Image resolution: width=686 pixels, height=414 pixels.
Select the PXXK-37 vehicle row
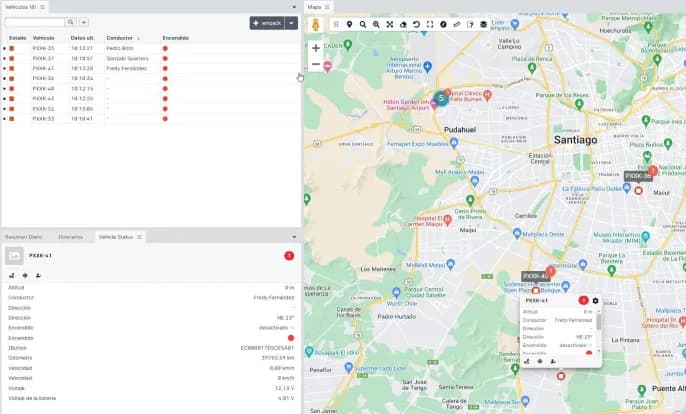pyautogui.click(x=150, y=58)
